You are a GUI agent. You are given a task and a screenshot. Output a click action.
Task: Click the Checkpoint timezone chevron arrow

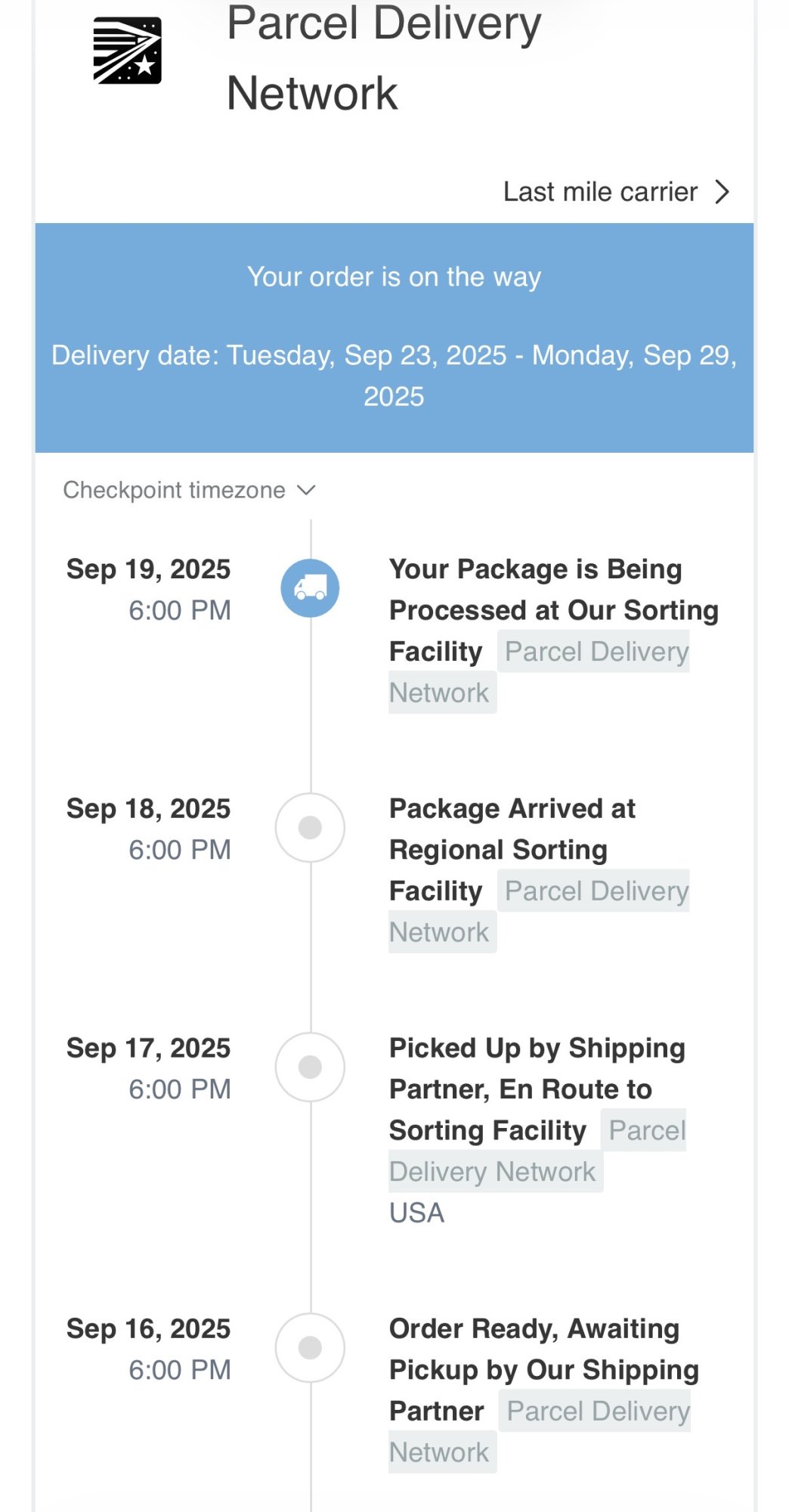click(x=306, y=490)
